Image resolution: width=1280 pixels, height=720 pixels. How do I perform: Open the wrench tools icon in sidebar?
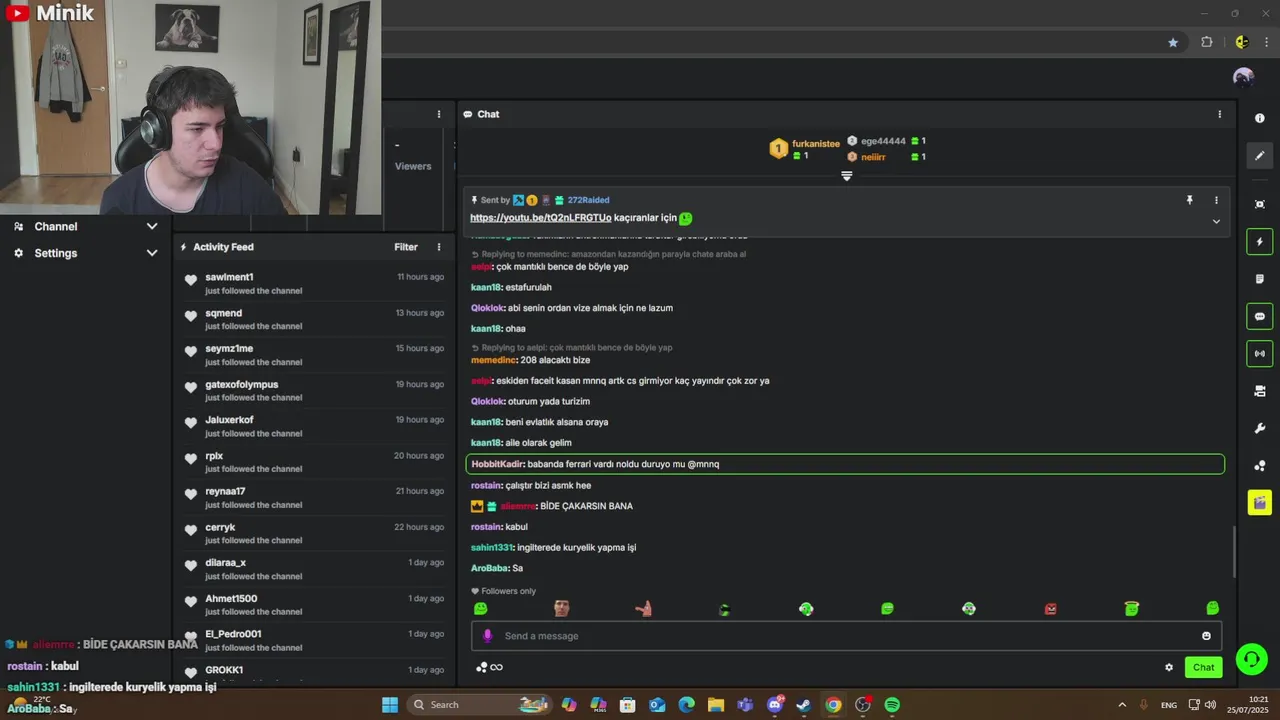tap(1259, 428)
